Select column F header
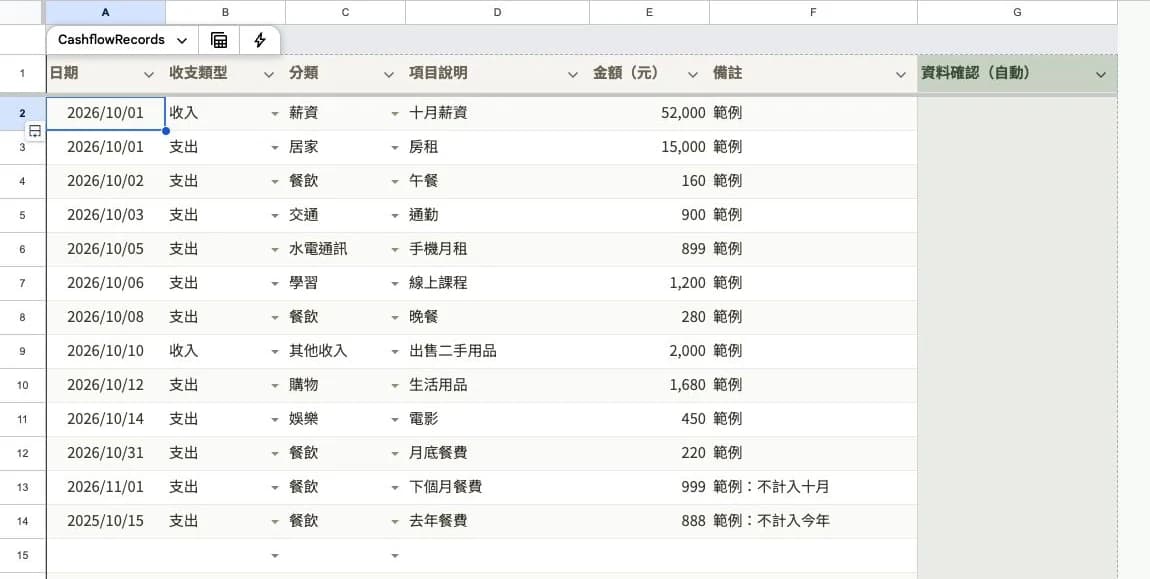Screen dimensions: 1150x579 tap(813, 12)
